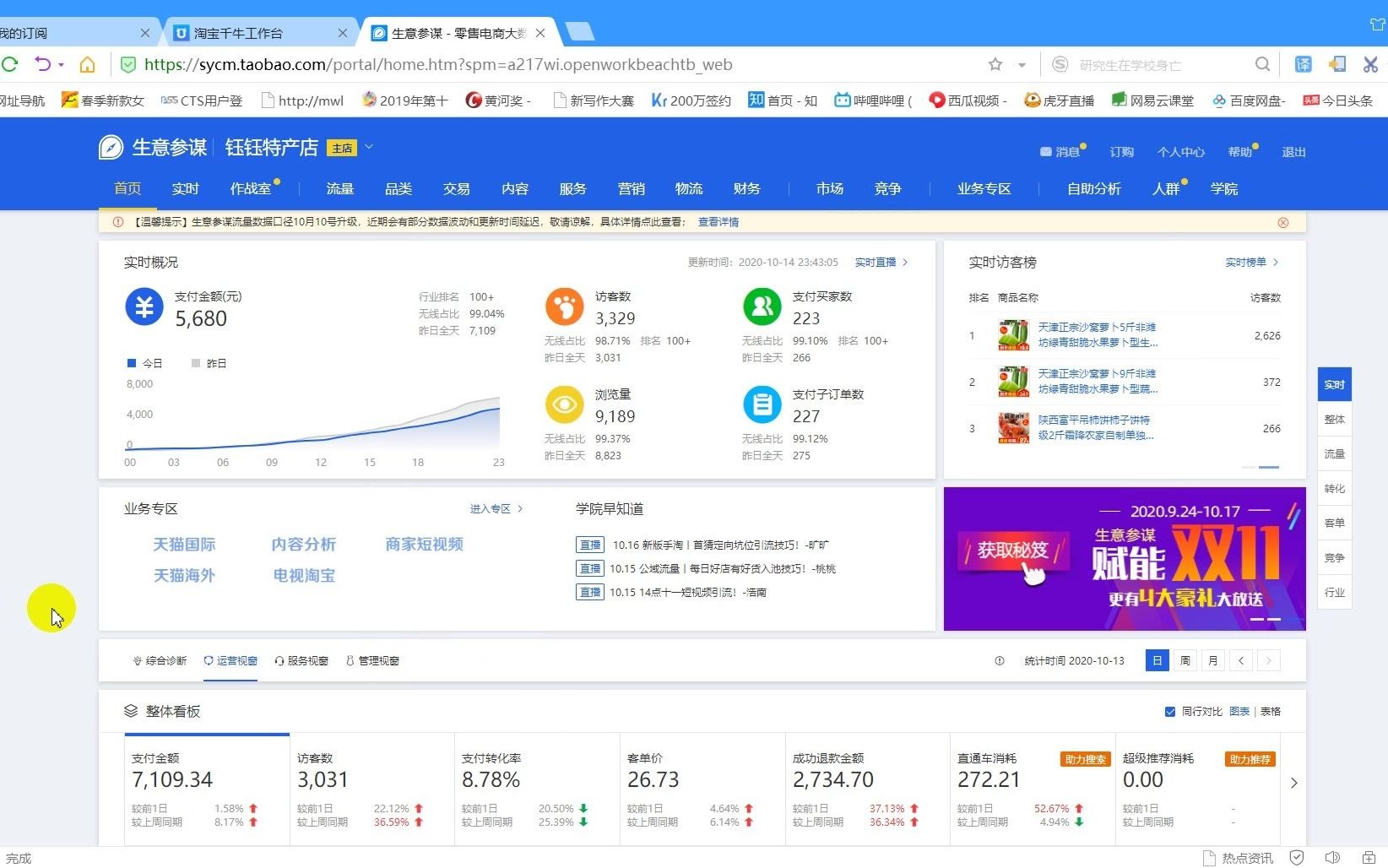Open 实时直播 link arrow
Image resolution: width=1388 pixels, height=868 pixels.
[x=905, y=263]
